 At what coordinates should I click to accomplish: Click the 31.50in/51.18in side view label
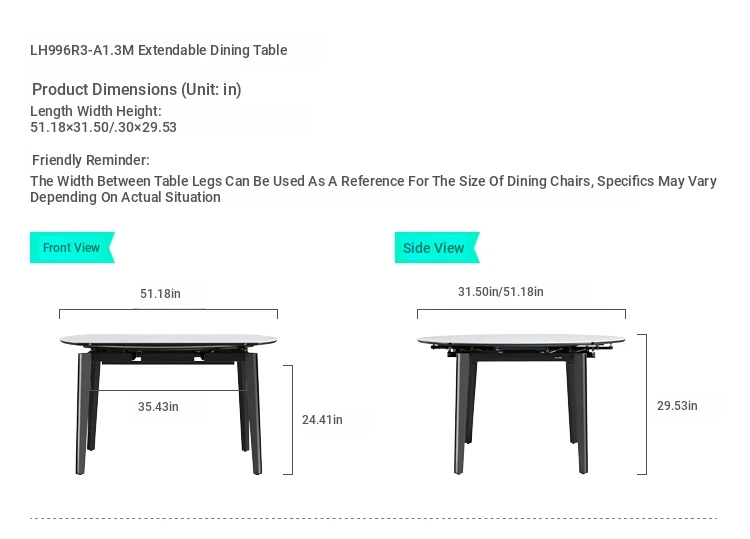click(501, 292)
